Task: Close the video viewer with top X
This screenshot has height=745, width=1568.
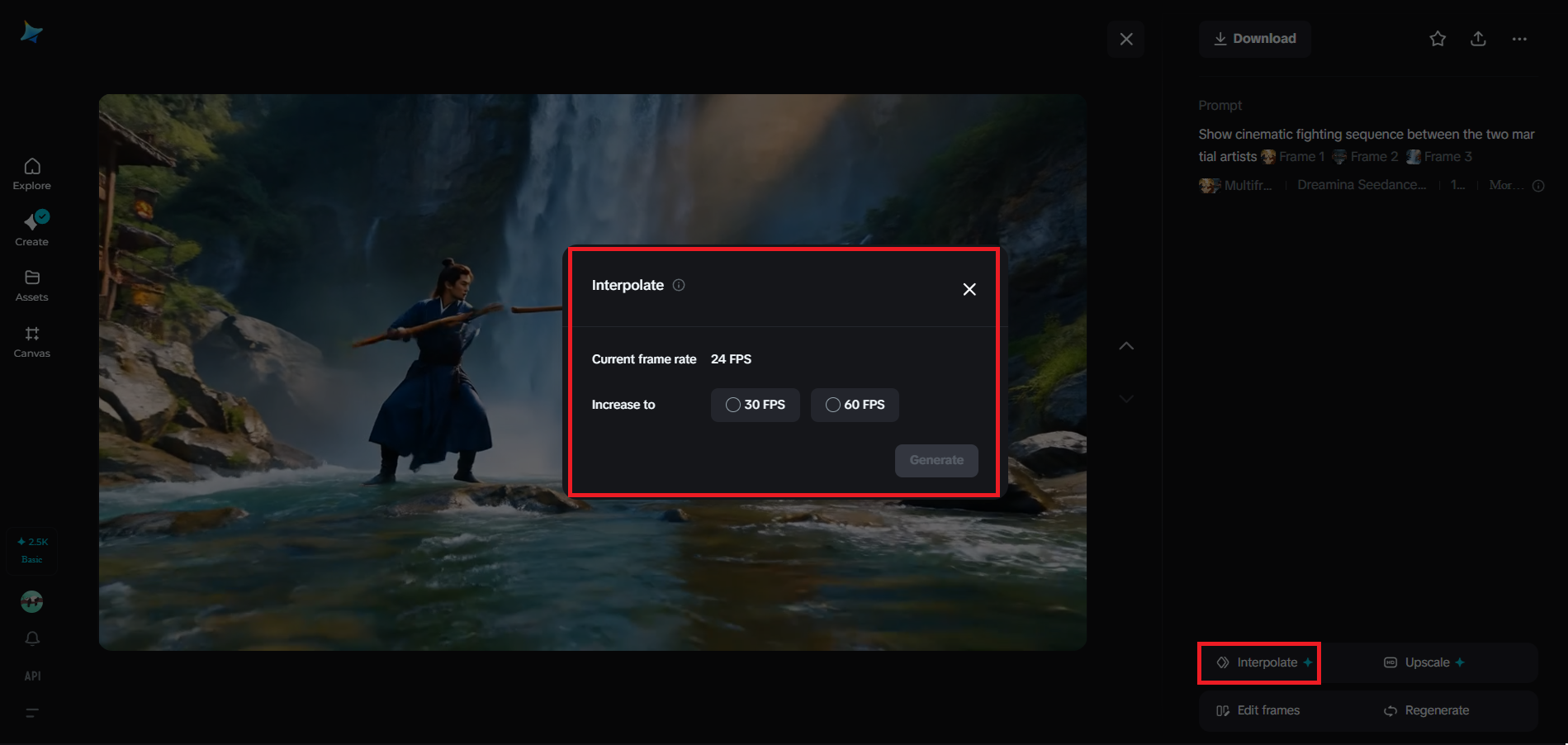Action: (x=1126, y=39)
